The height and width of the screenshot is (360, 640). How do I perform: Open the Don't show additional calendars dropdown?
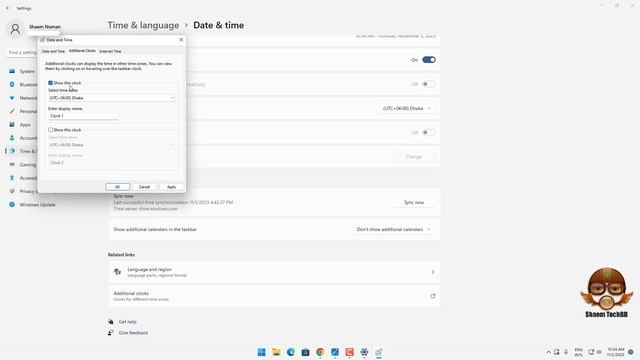pyautogui.click(x=393, y=229)
